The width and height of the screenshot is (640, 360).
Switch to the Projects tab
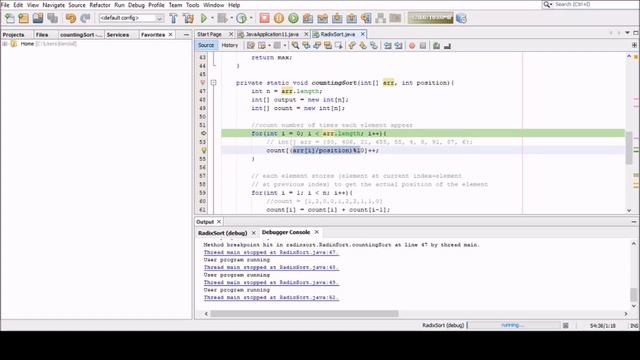13,35
